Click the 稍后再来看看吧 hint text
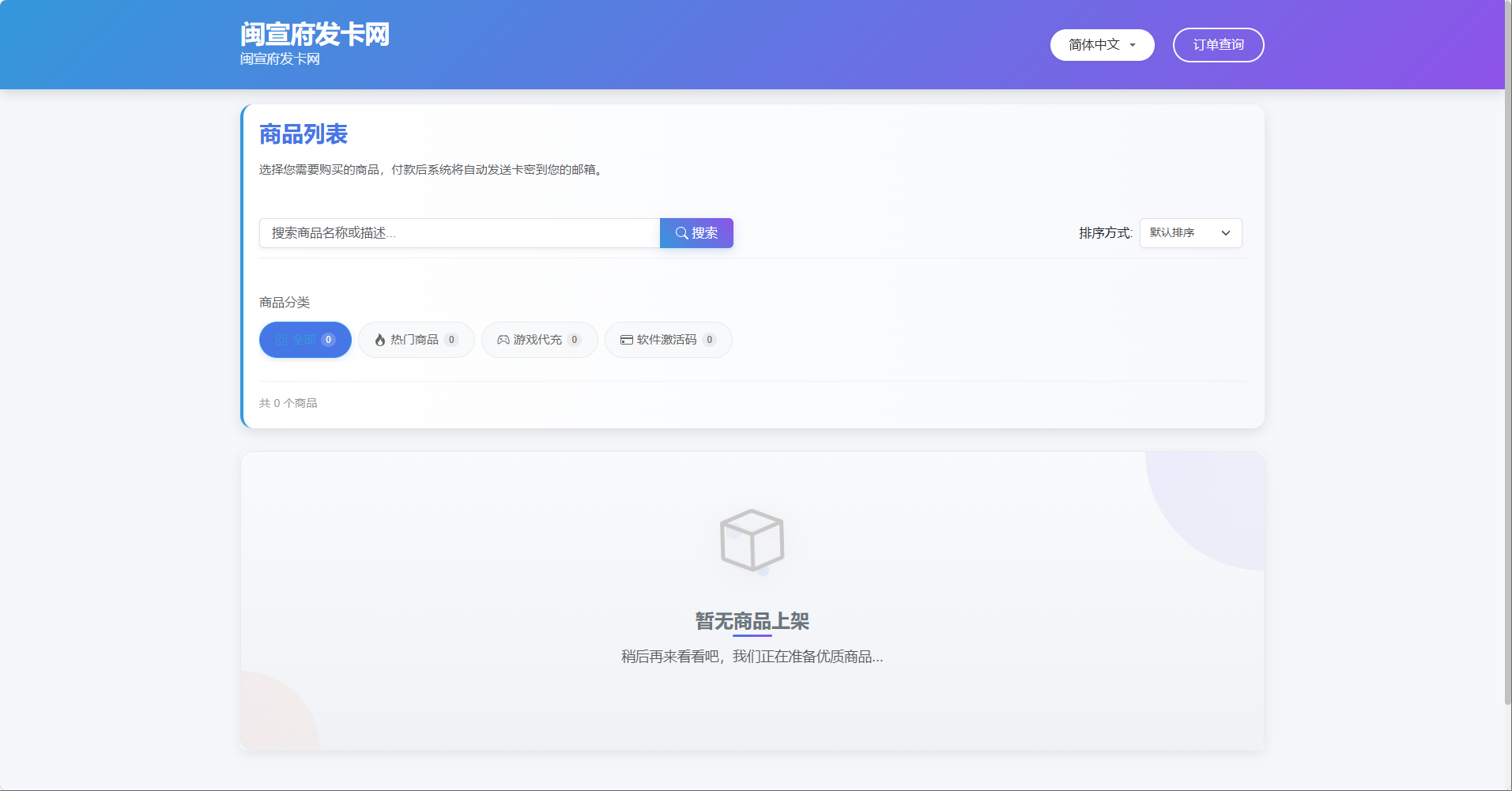 tap(752, 657)
